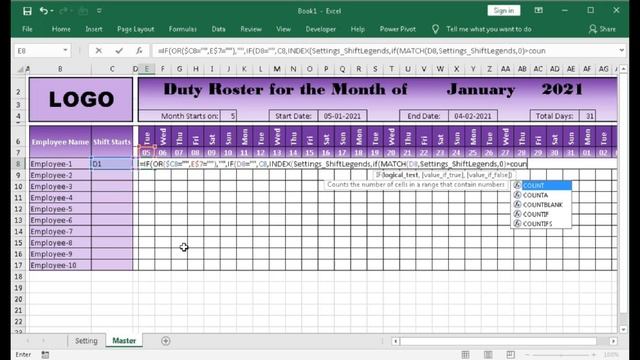The width and height of the screenshot is (640, 360).
Task: Switch to the Home ribbon tab
Action: (x=61, y=29)
